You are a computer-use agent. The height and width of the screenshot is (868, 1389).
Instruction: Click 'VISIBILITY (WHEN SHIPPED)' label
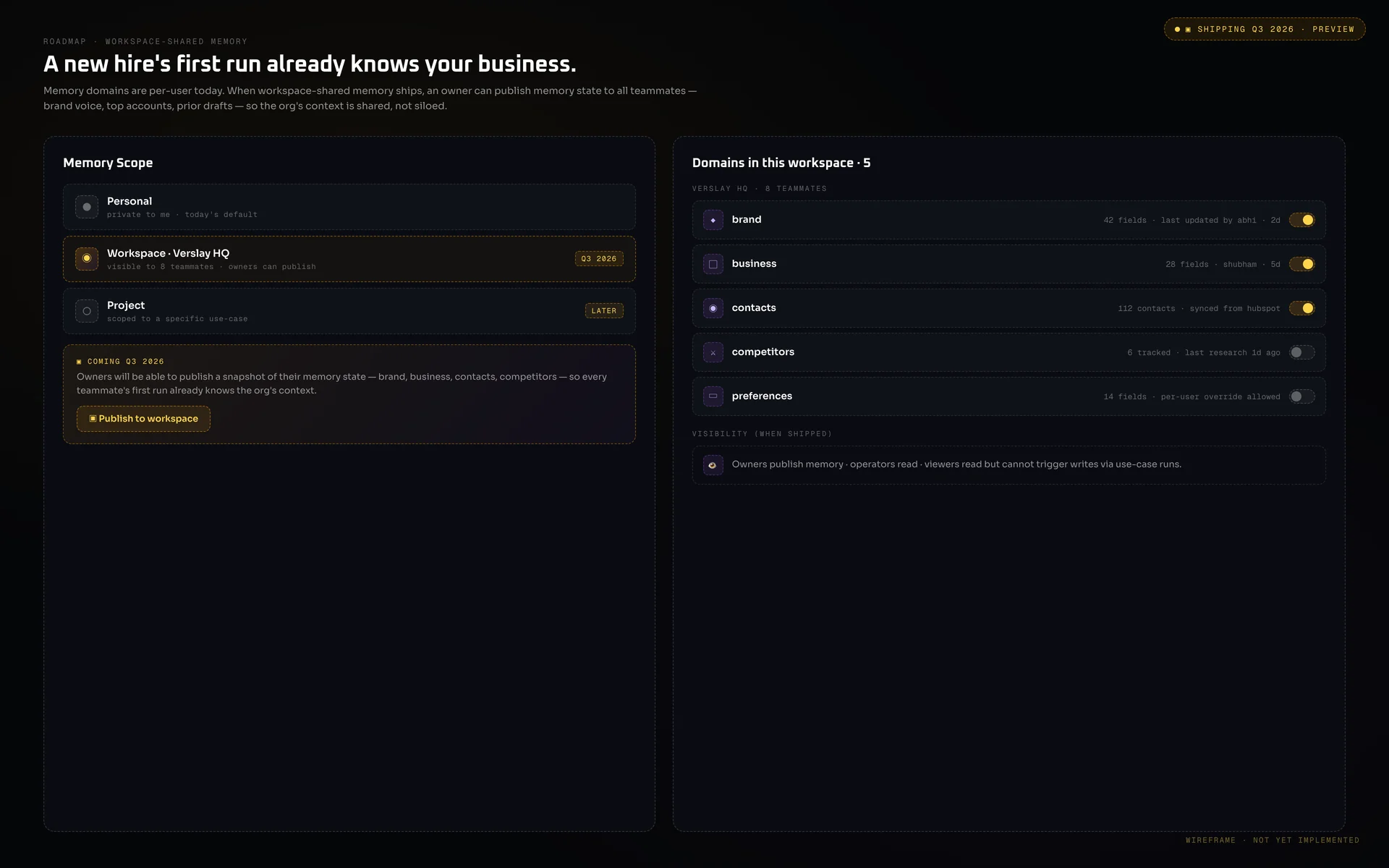coord(762,434)
